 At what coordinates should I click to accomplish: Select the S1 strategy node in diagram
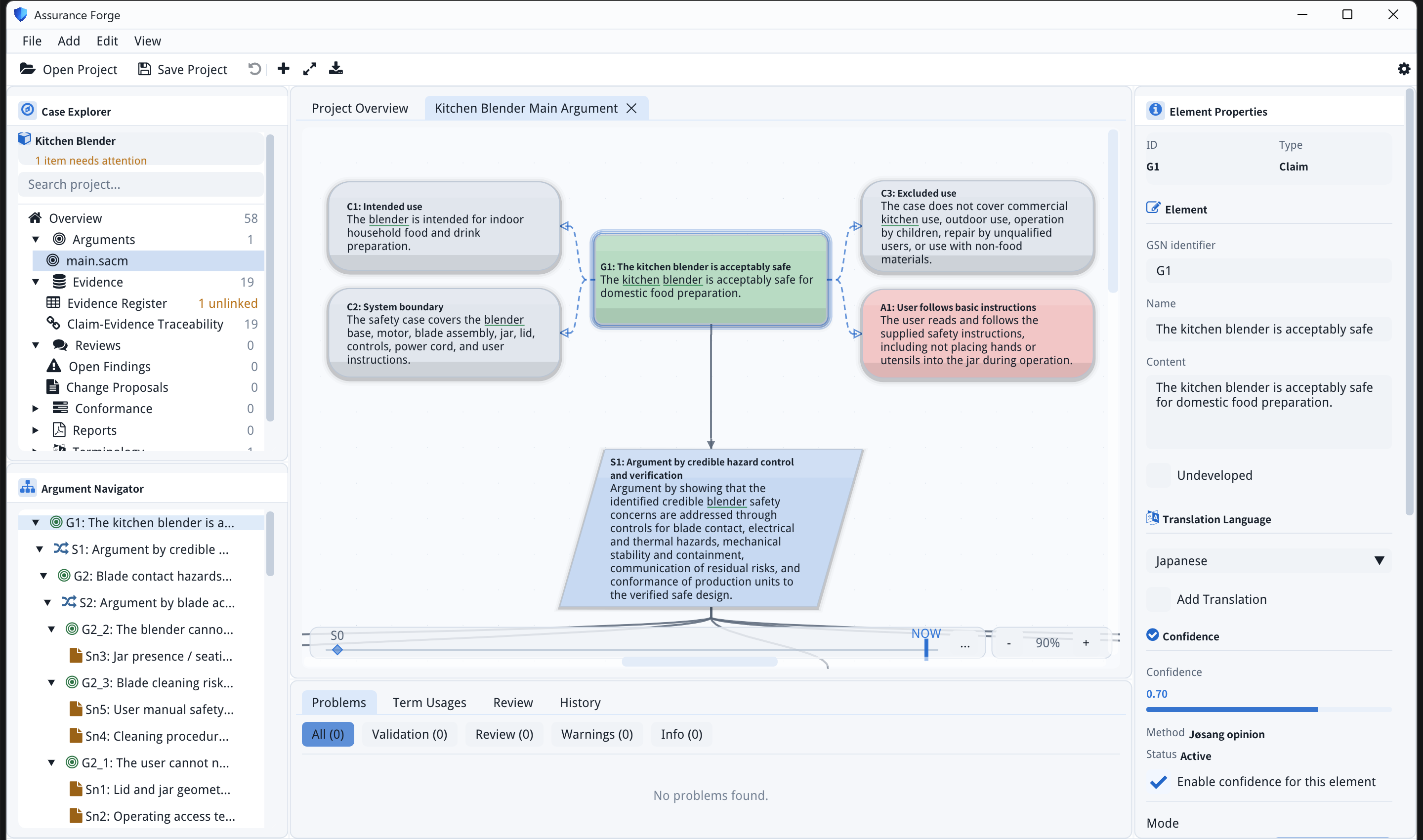[x=711, y=528]
